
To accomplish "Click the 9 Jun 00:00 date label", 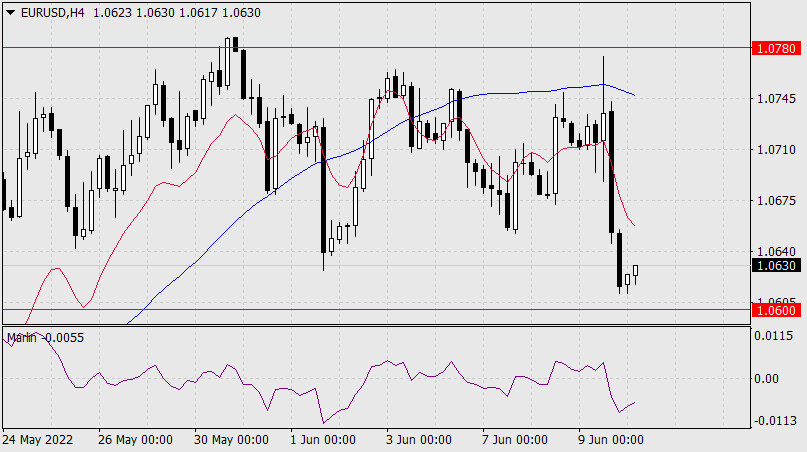I will tap(611, 440).
